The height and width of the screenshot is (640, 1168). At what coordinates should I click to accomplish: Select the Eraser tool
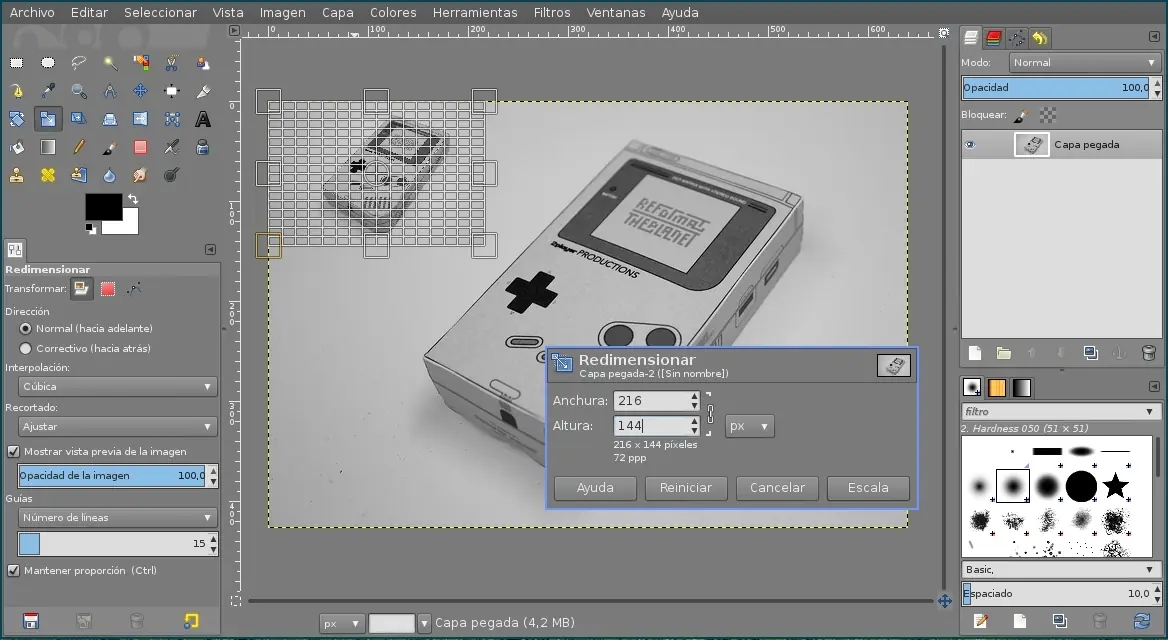(141, 146)
